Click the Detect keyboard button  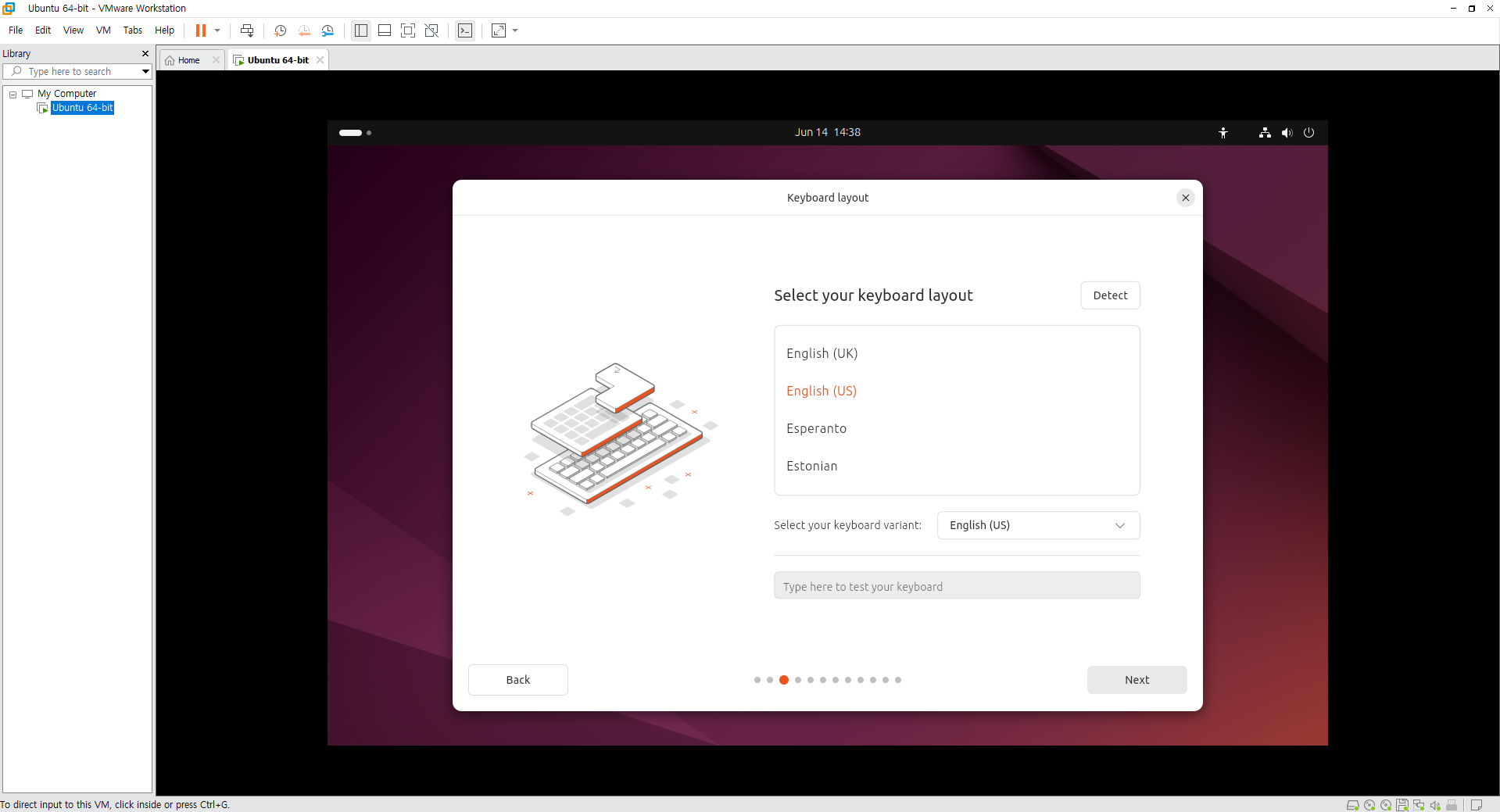tap(1110, 295)
